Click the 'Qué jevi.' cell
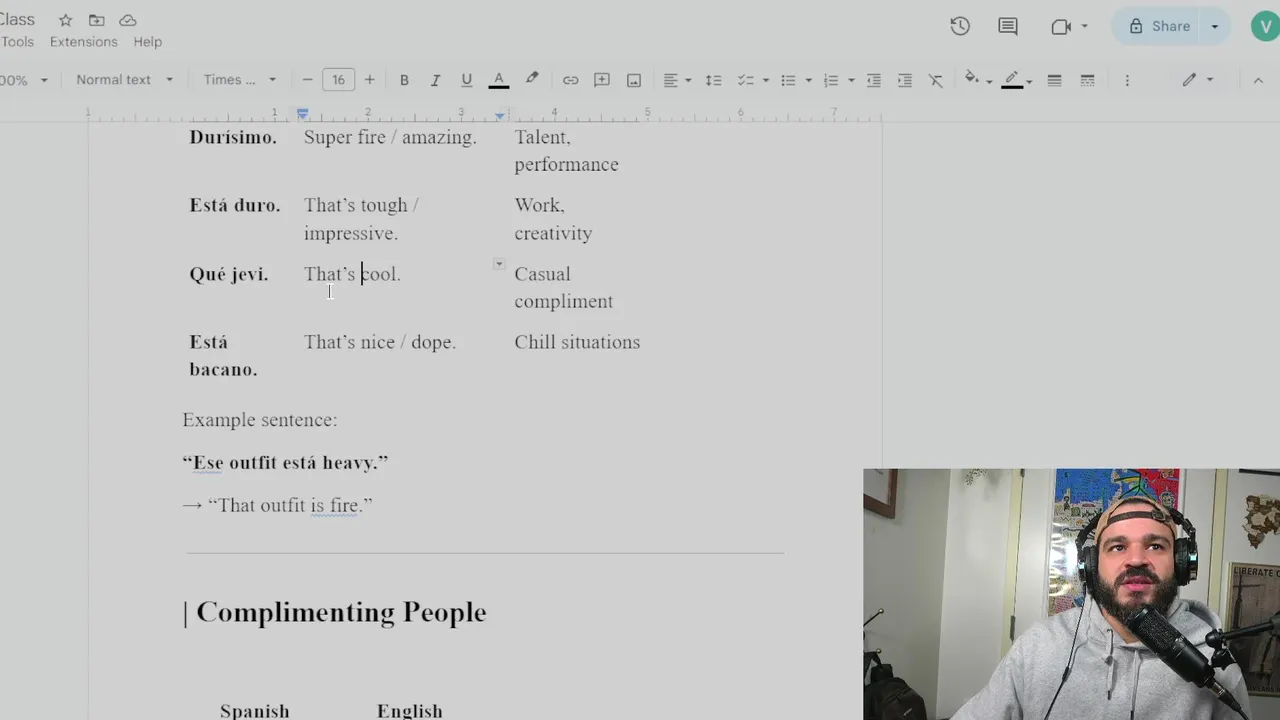Viewport: 1280px width, 720px height. pos(229,274)
